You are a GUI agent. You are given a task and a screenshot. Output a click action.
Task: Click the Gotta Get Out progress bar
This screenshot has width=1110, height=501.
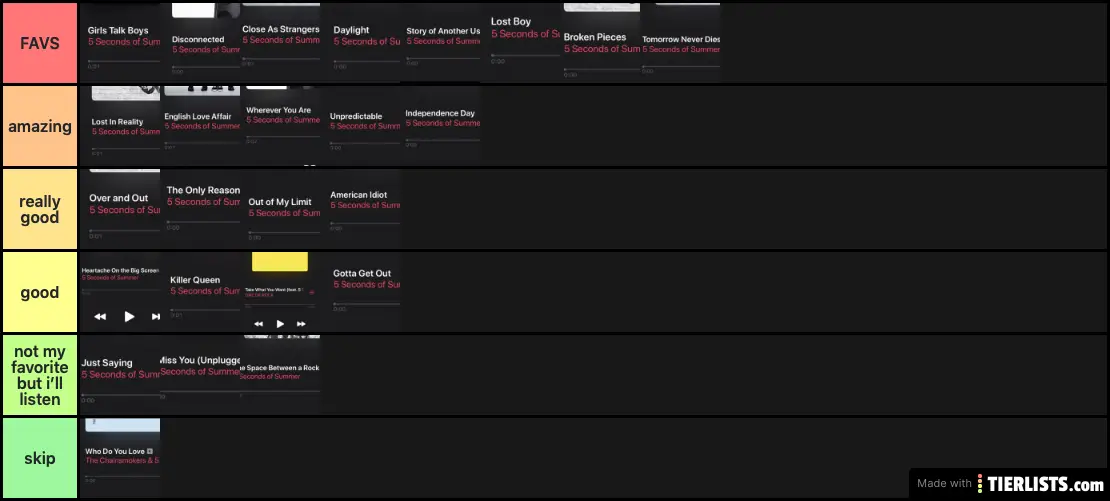[x=366, y=304]
